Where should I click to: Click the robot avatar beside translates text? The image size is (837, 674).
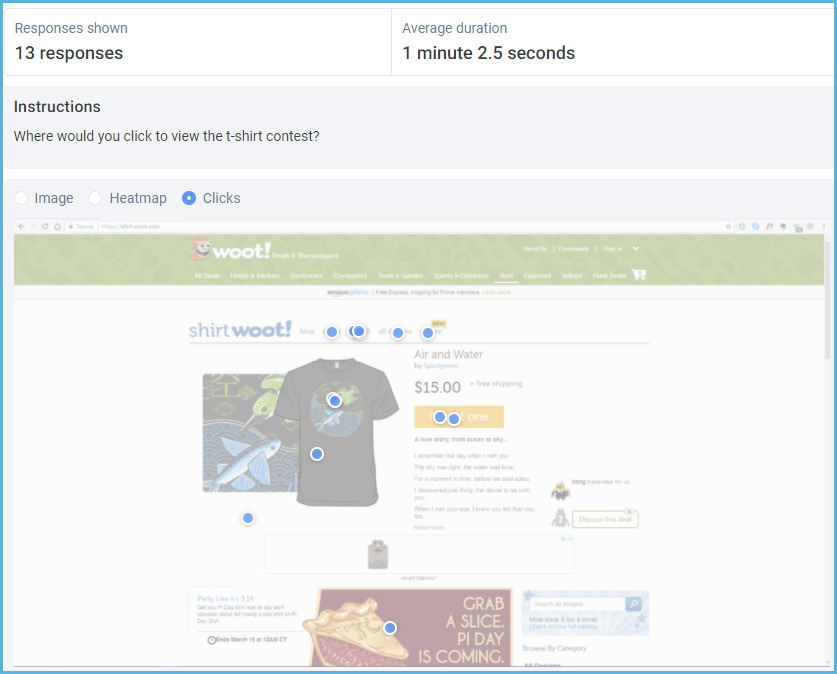pyautogui.click(x=560, y=490)
